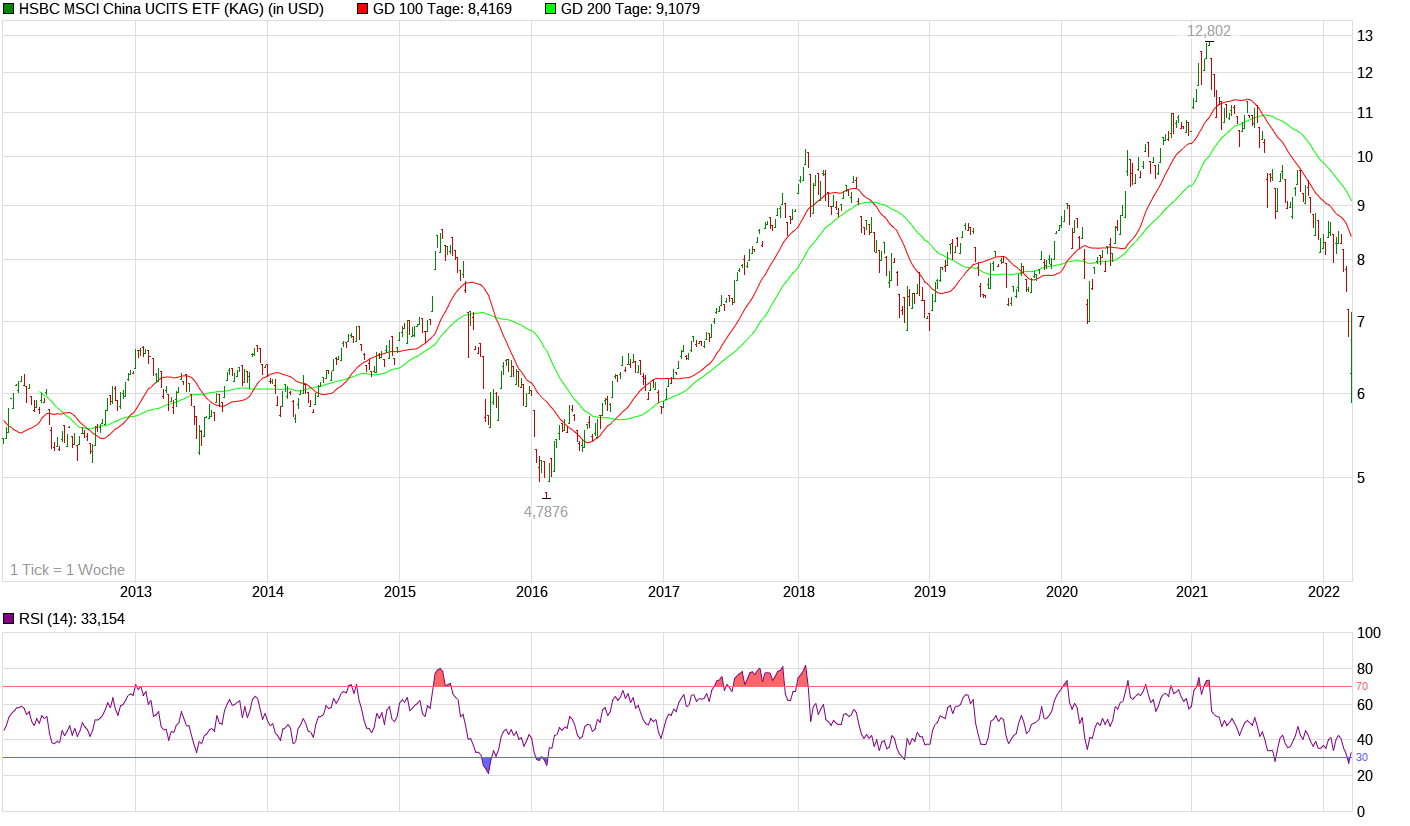Click the 12,802 peak price label

[1209, 31]
